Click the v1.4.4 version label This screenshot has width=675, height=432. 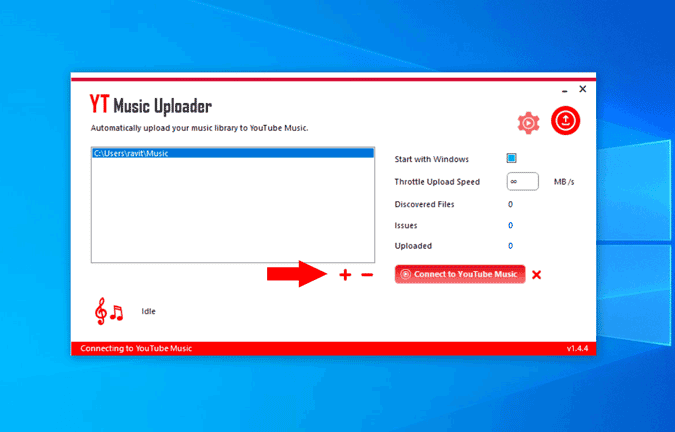pos(577,348)
